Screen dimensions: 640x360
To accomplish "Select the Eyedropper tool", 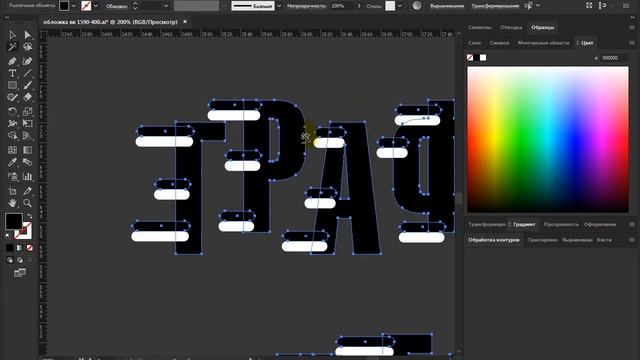I will [x=12, y=162].
